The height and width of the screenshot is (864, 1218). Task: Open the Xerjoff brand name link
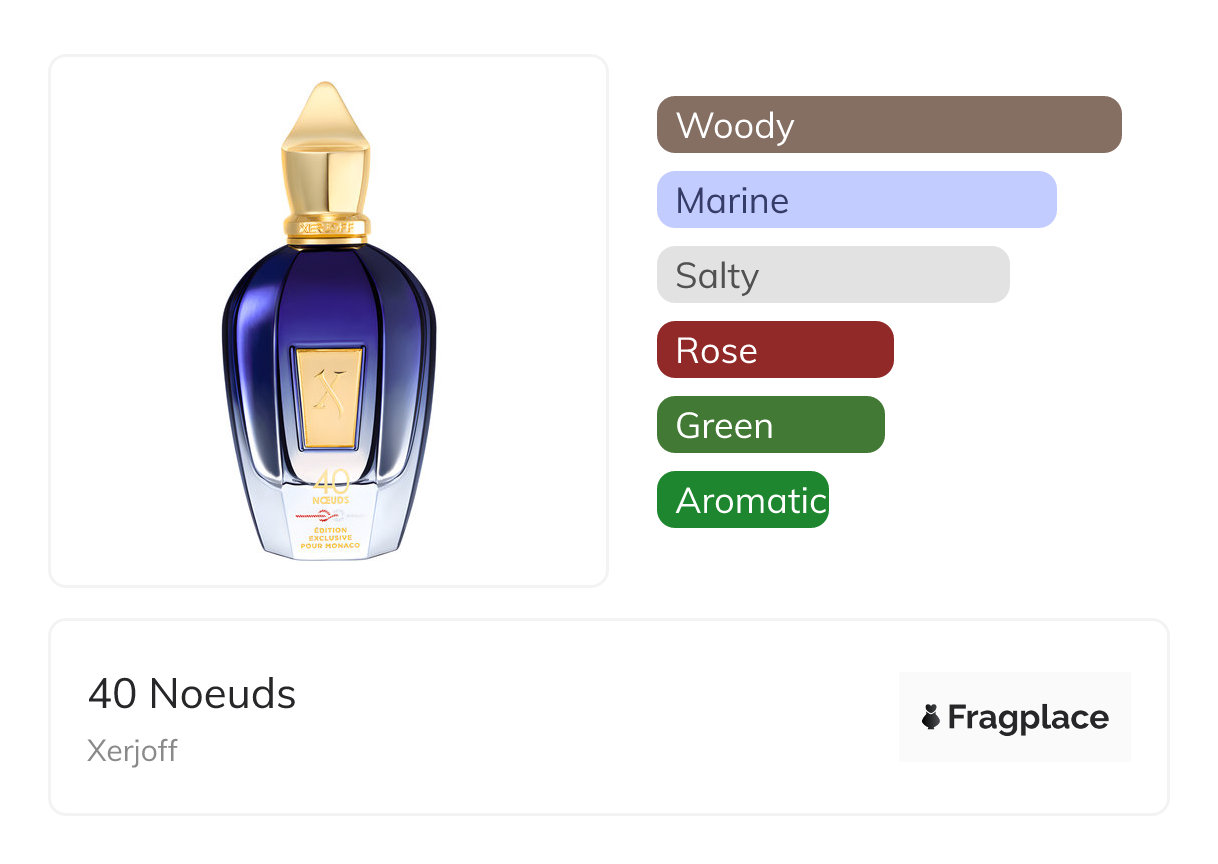pyautogui.click(x=132, y=751)
